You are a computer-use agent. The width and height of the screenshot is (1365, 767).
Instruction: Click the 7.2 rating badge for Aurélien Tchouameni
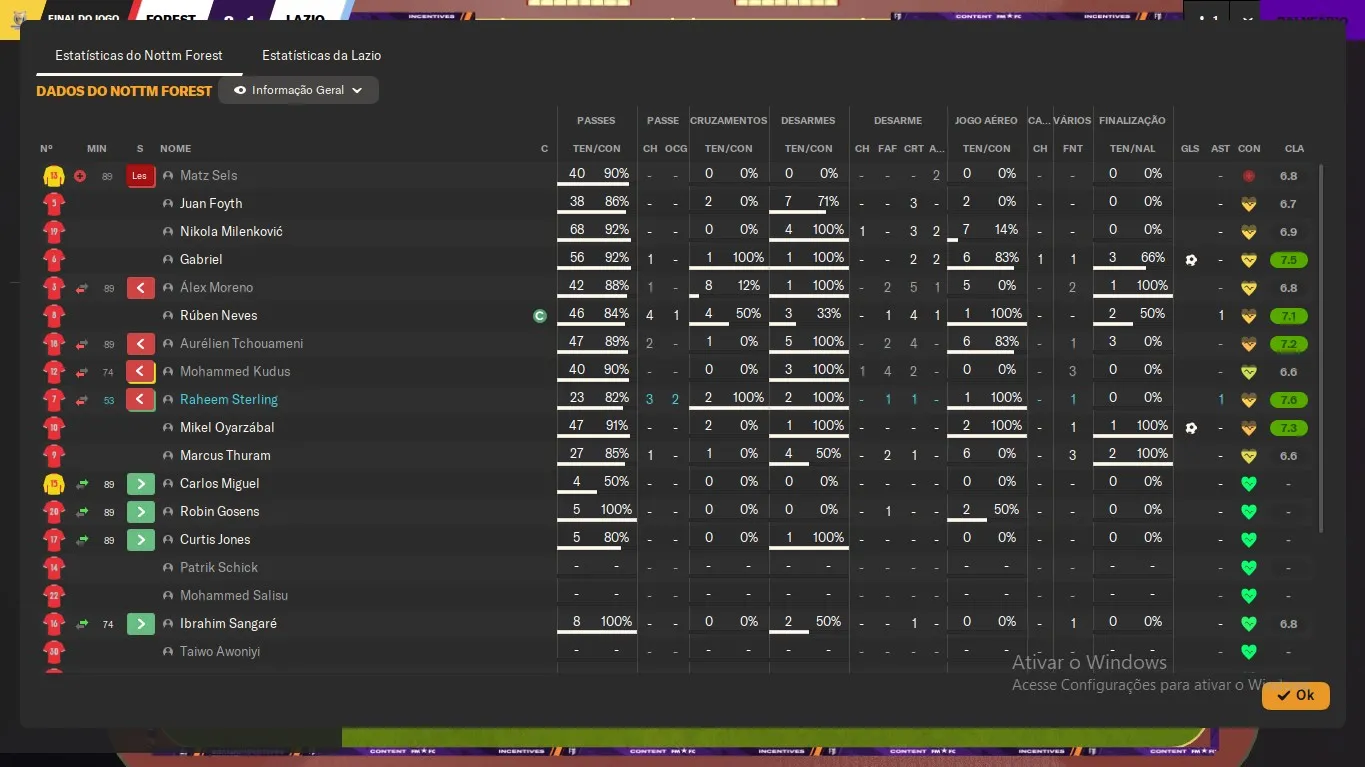point(1288,344)
